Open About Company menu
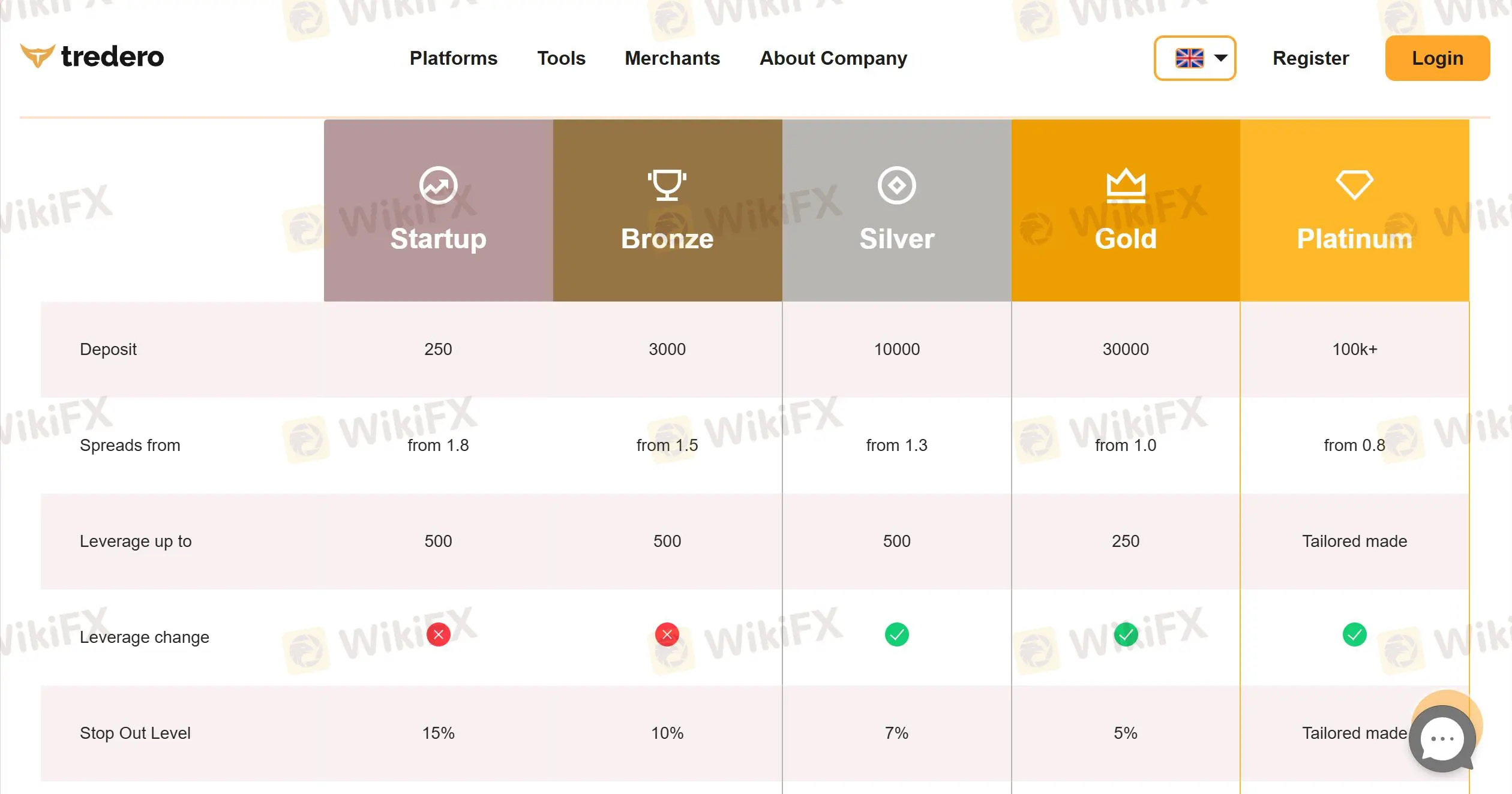 [x=833, y=58]
